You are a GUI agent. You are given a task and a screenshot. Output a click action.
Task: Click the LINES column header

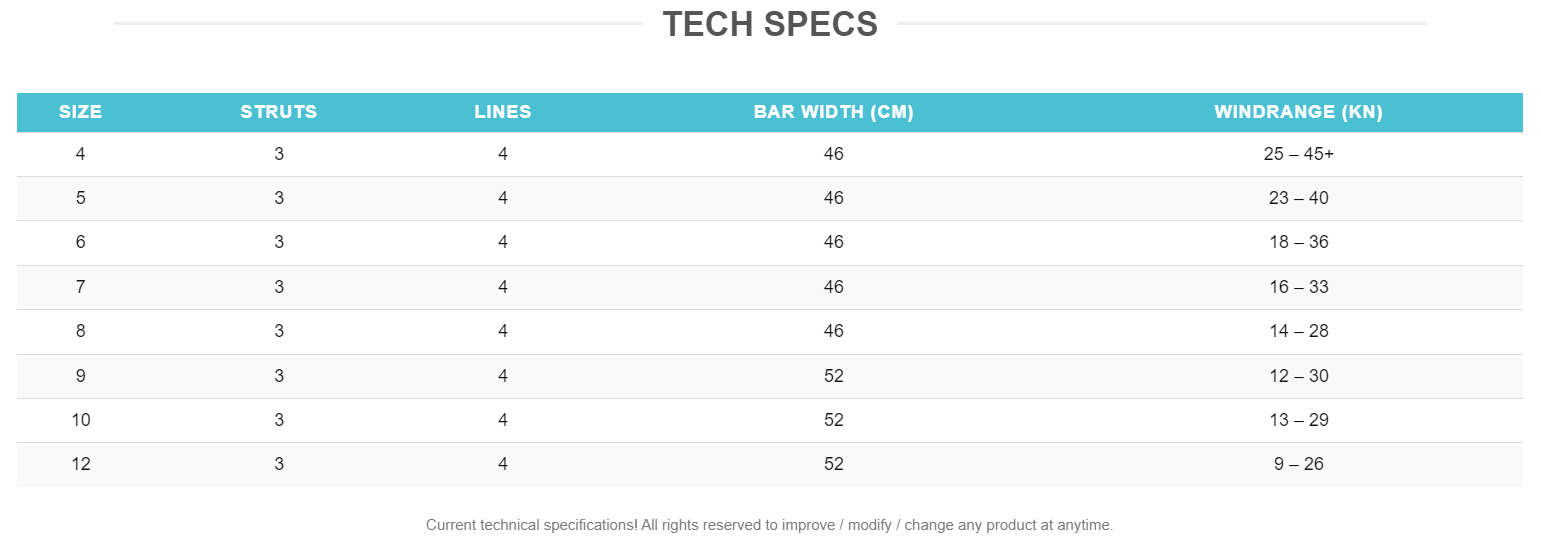click(503, 112)
